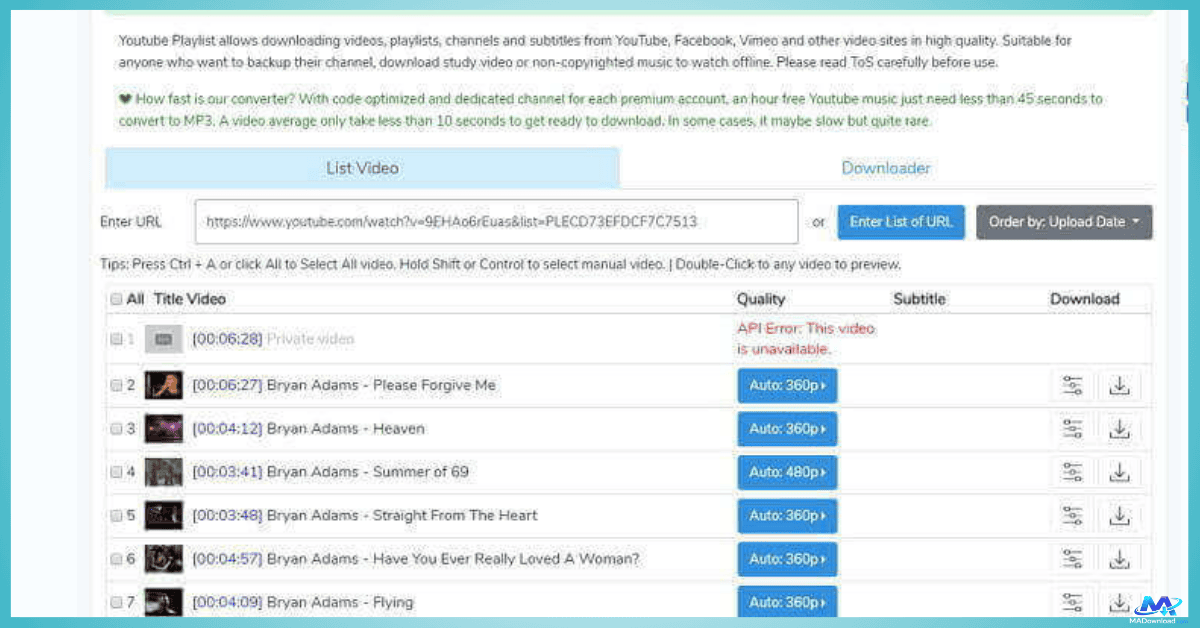Open settings sliders icon for Heaven
The image size is (1200, 628).
coord(1073,429)
